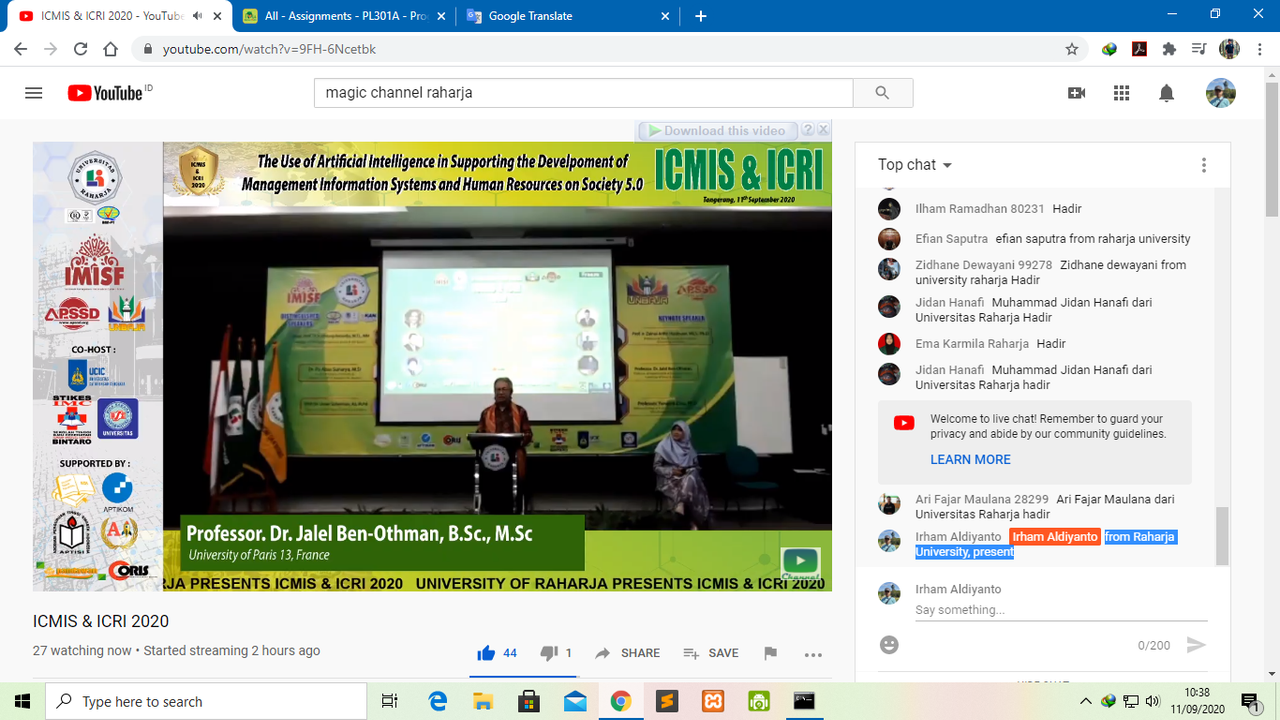This screenshot has height=720, width=1280.
Task: Expand the Top chat mode dropdown
Action: tap(915, 165)
